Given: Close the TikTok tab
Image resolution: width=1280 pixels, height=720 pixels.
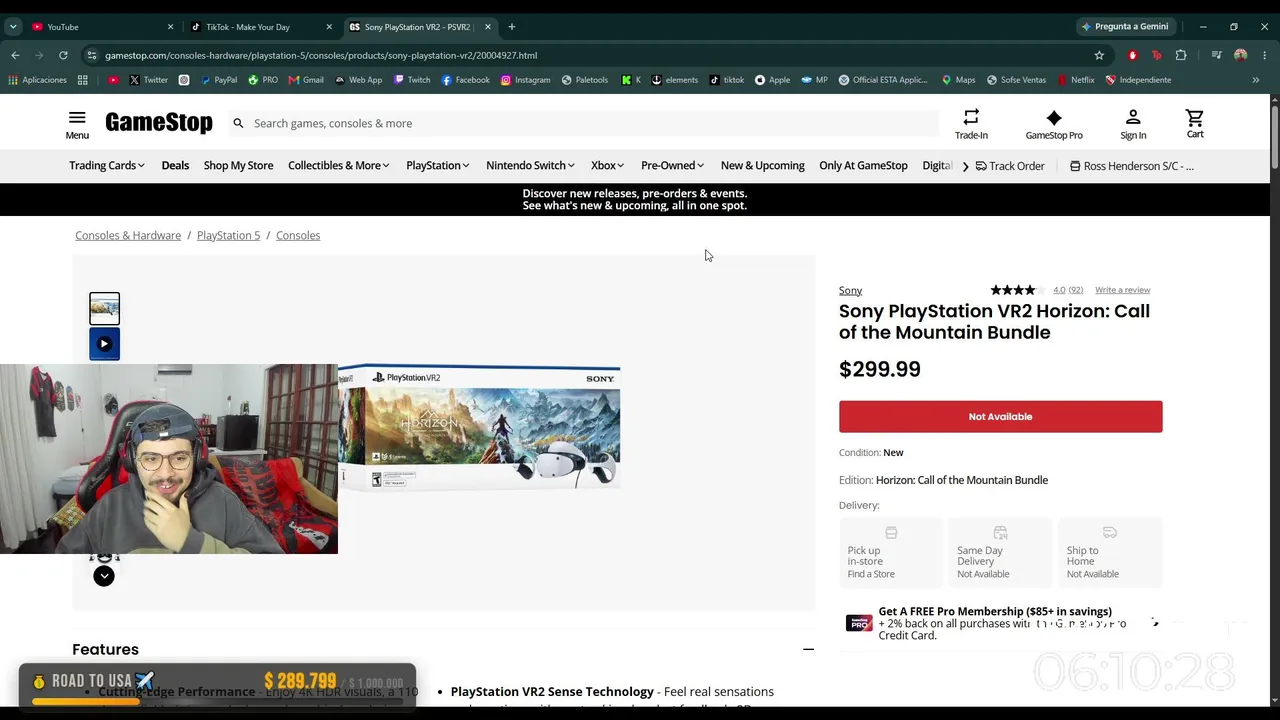Looking at the screenshot, I should tap(329, 27).
